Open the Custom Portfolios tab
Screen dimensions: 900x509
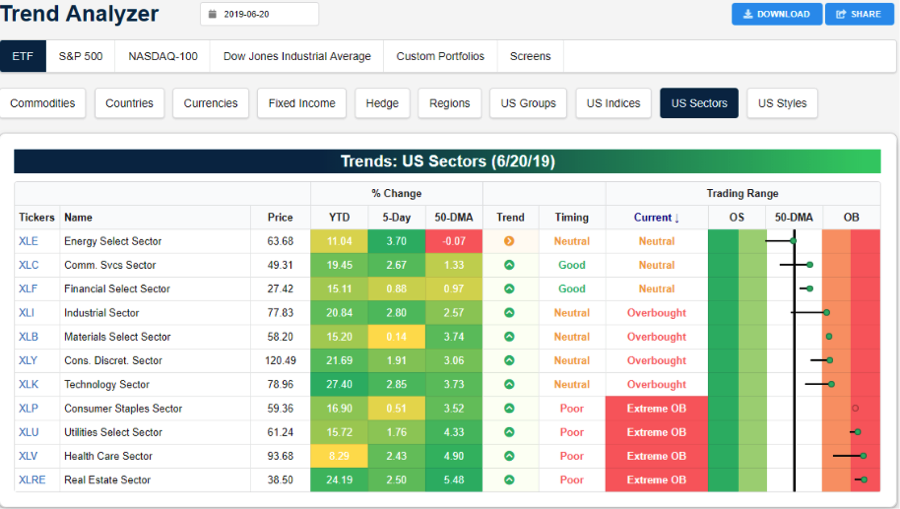[x=440, y=56]
